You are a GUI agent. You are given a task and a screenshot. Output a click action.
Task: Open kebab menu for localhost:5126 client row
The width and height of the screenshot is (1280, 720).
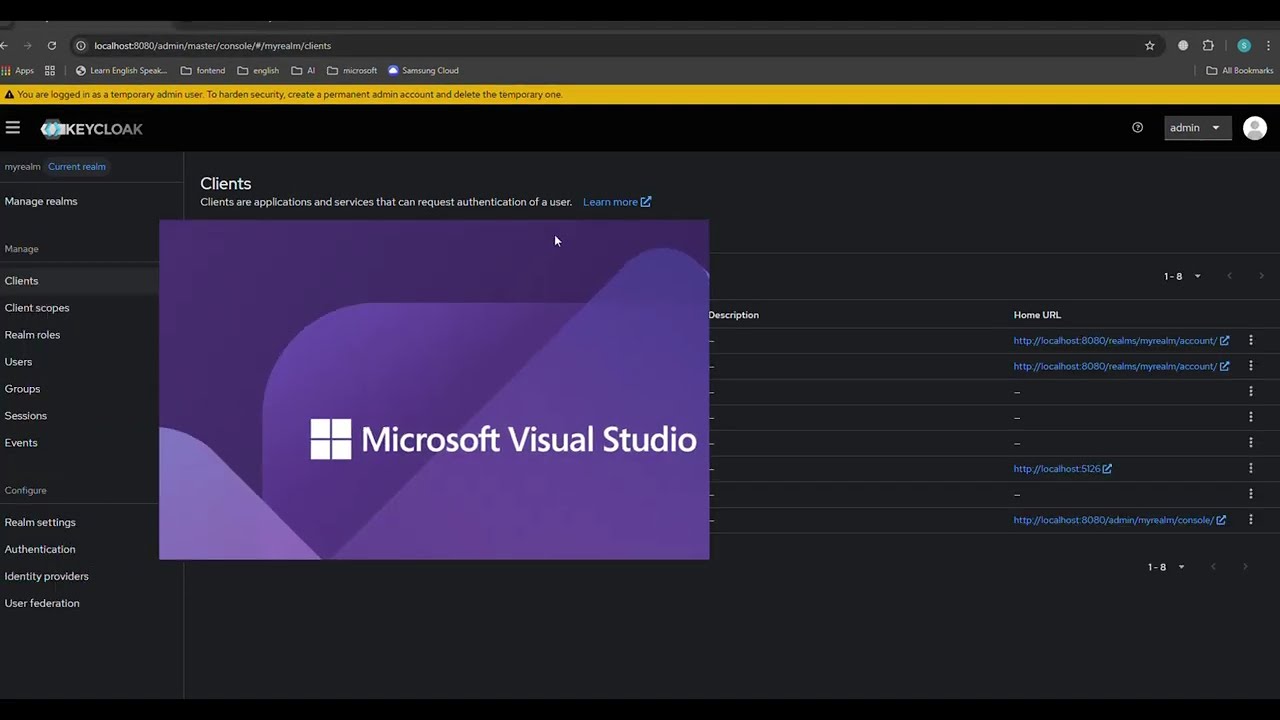(x=1250, y=468)
